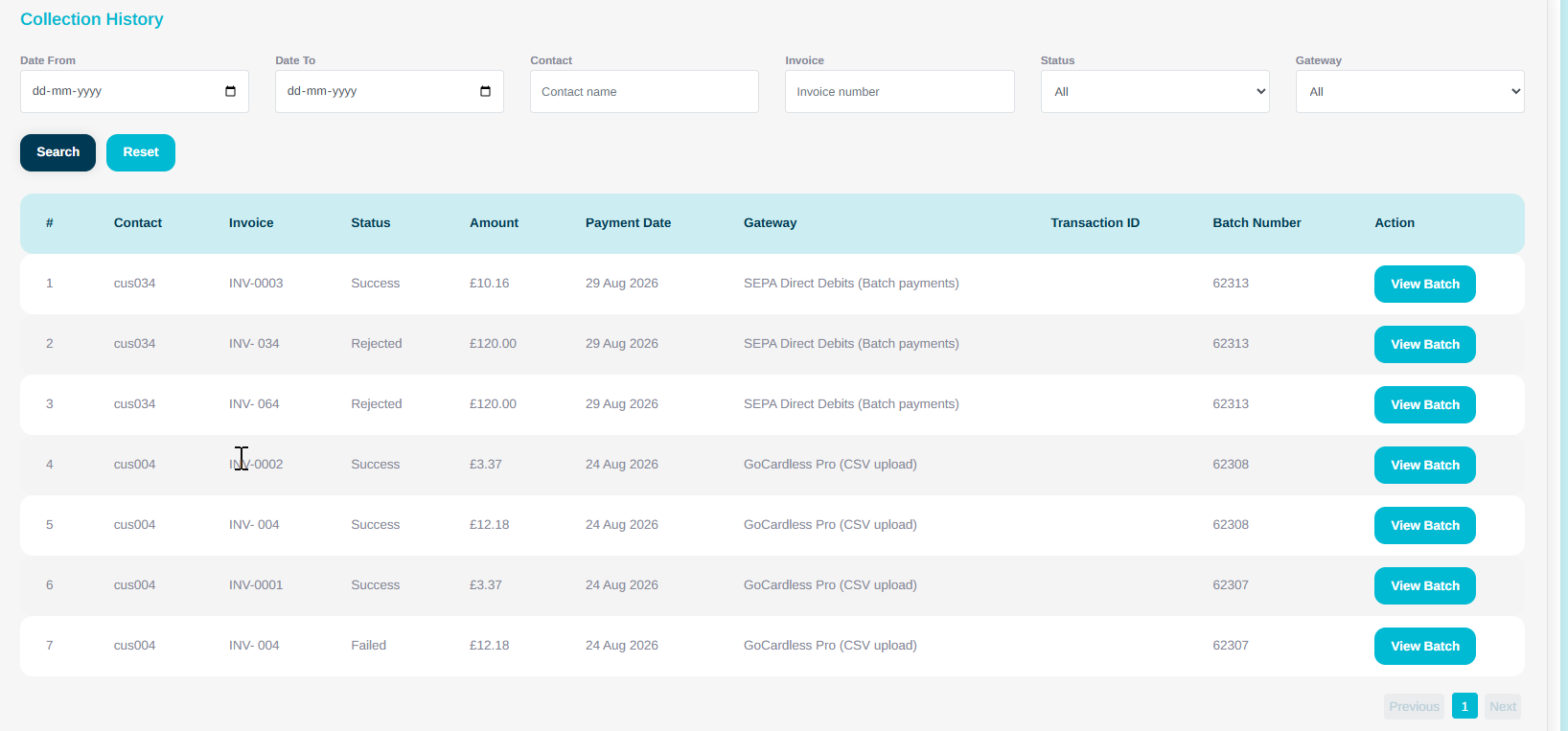View batch for Failed row 7
The height and width of the screenshot is (731, 1568).
point(1425,646)
